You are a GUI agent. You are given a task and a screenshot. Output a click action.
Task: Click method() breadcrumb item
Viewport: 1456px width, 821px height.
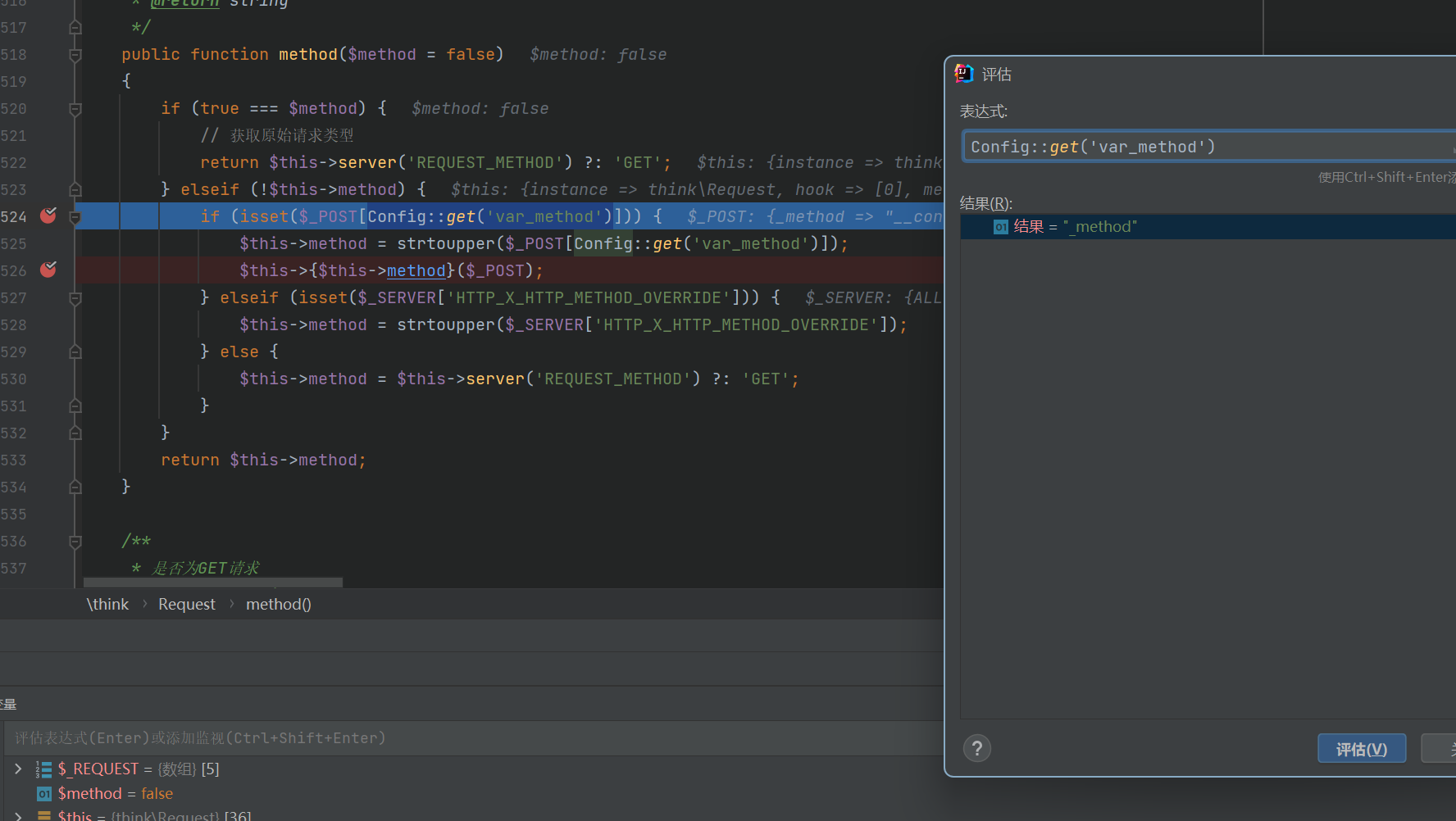279,604
